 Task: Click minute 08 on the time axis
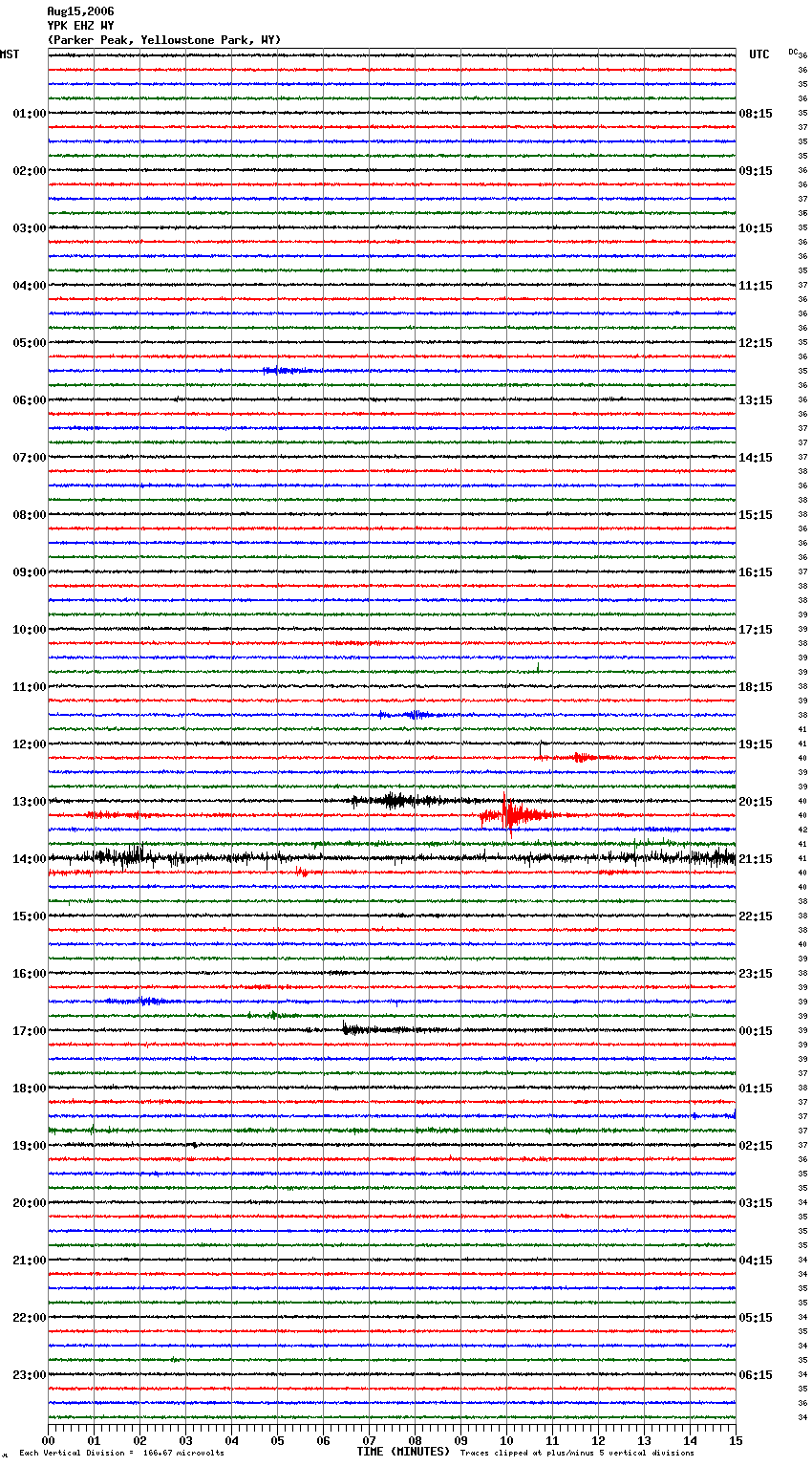coord(415,1440)
